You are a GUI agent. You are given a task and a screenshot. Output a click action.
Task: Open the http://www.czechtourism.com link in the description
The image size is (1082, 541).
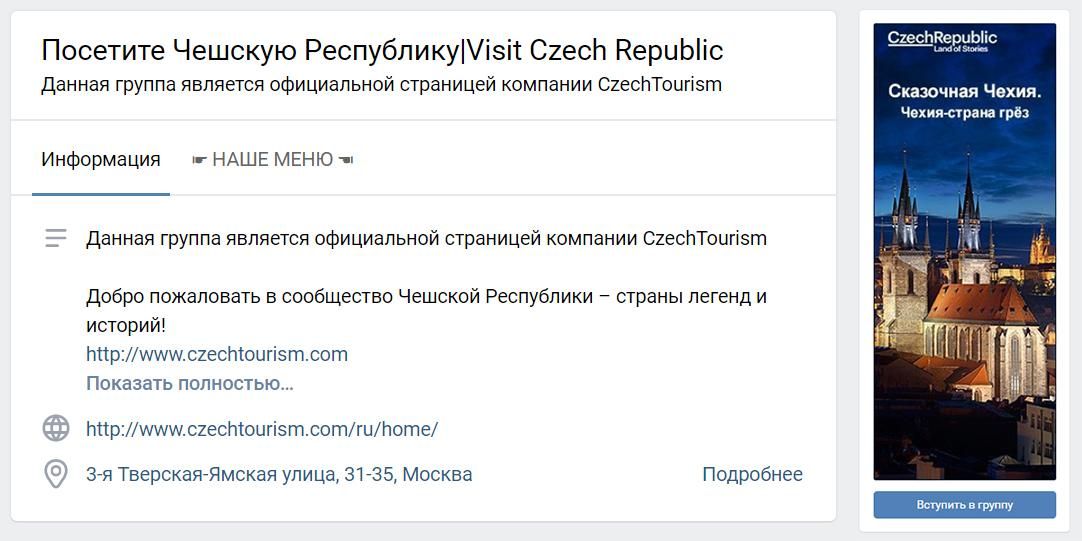coord(217,354)
